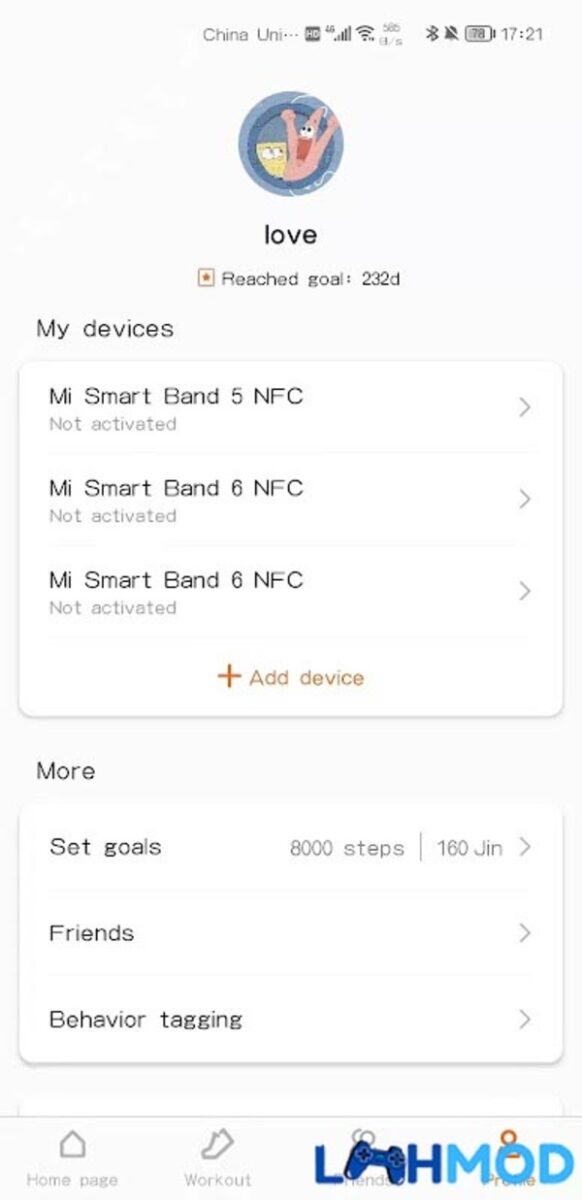Viewport: 582px width, 1200px height.
Task: Open the Set goals row
Action: pyautogui.click(x=291, y=847)
